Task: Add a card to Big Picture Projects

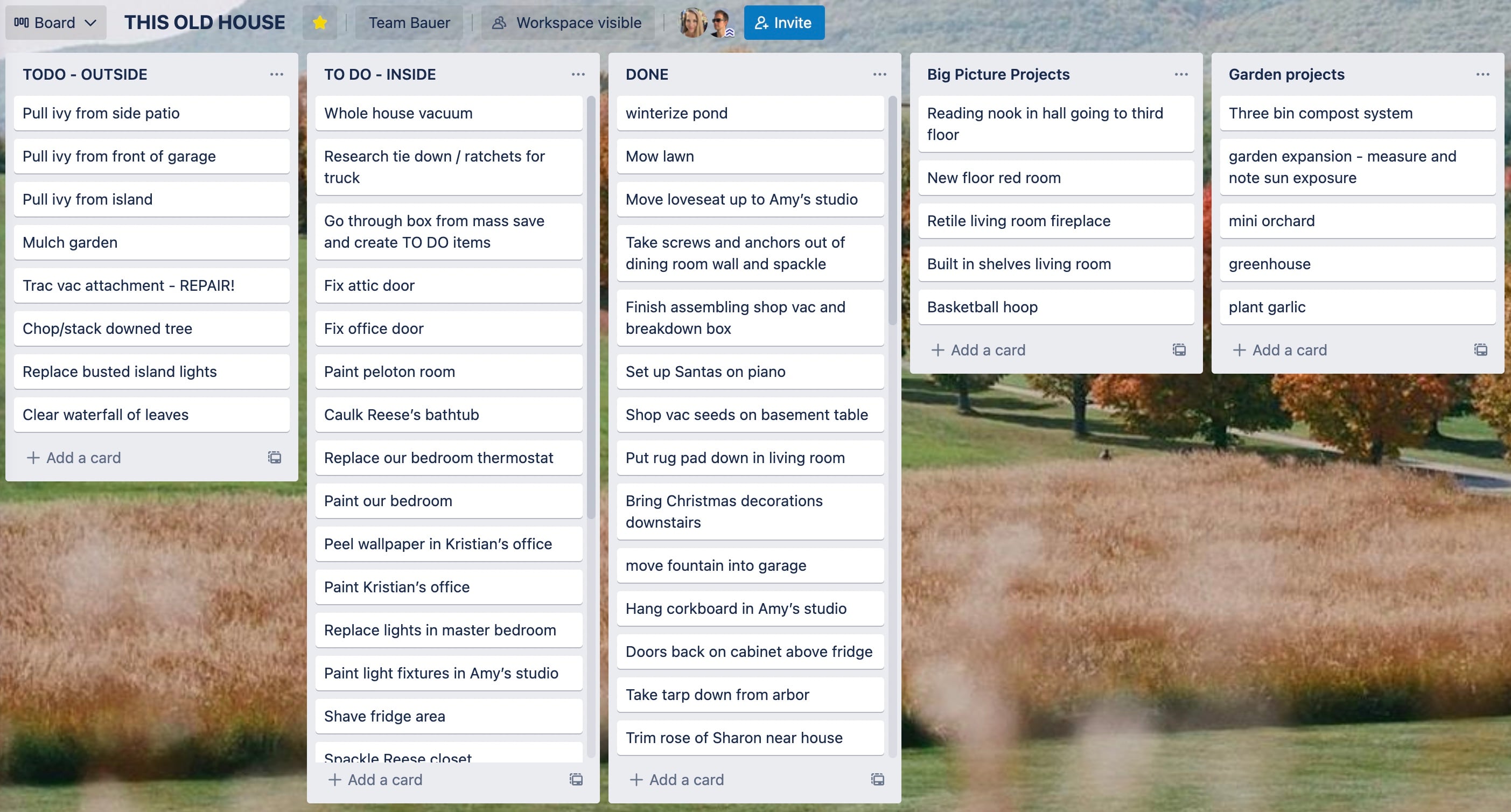Action: point(978,350)
